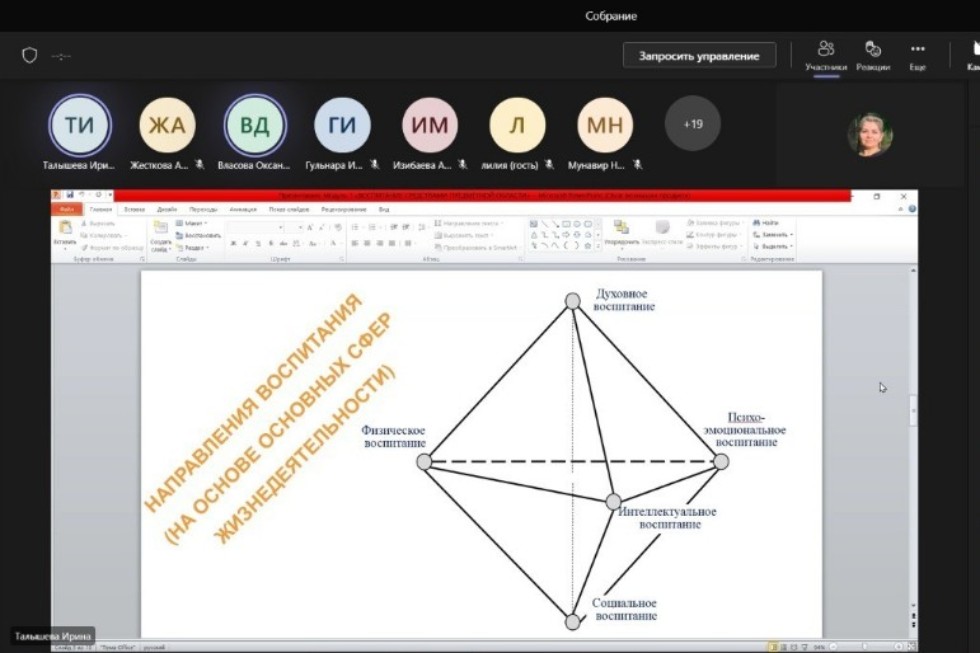This screenshot has width=980, height=653.
Task: Click the ИМ participant avatar
Action: click(x=430, y=125)
